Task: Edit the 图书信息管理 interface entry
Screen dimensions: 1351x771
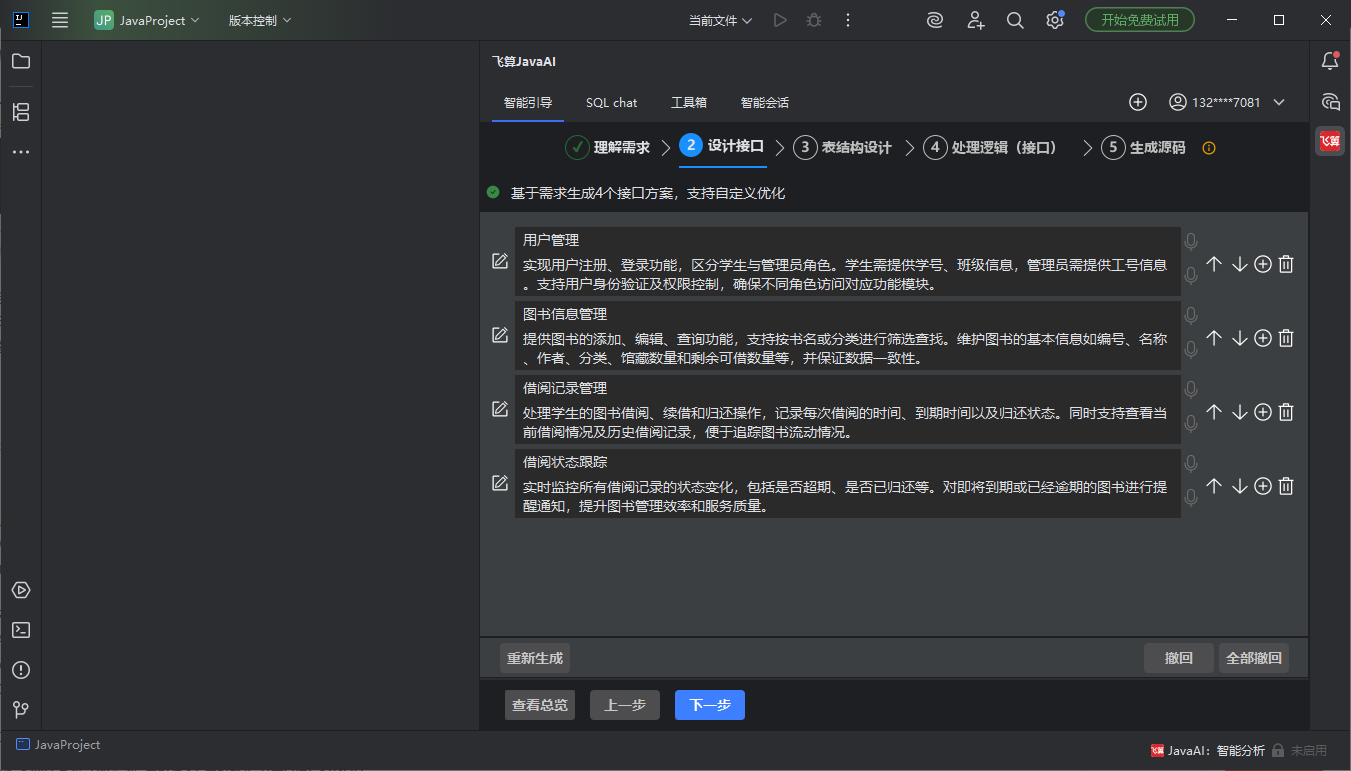Action: click(500, 335)
